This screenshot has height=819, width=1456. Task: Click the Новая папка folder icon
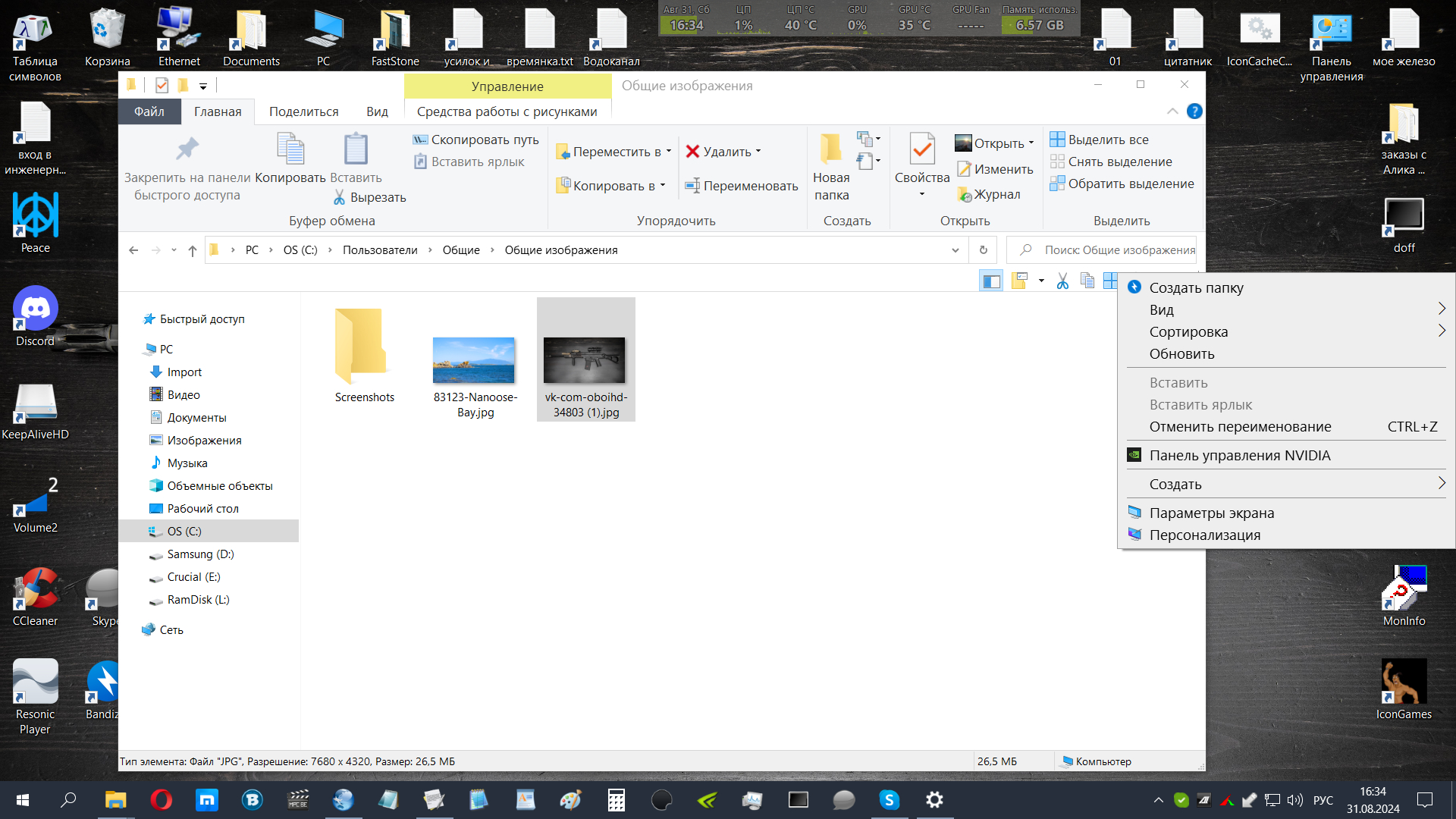click(x=830, y=148)
